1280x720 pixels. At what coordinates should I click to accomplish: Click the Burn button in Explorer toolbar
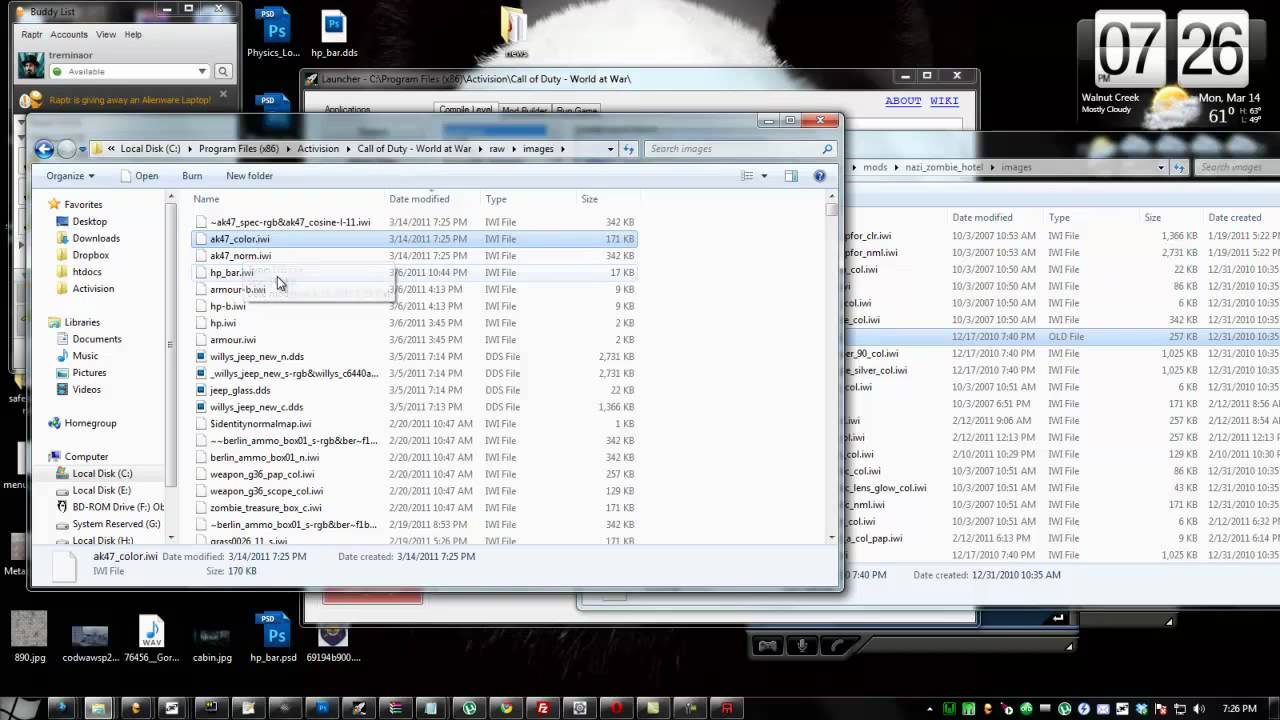coord(192,176)
